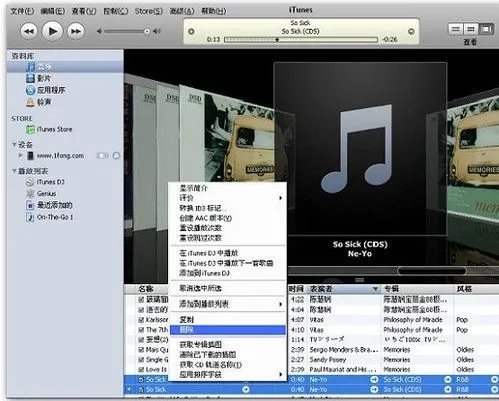Viewport: 499px width, 401px height.
Task: Open the Store menu
Action: coord(149,11)
